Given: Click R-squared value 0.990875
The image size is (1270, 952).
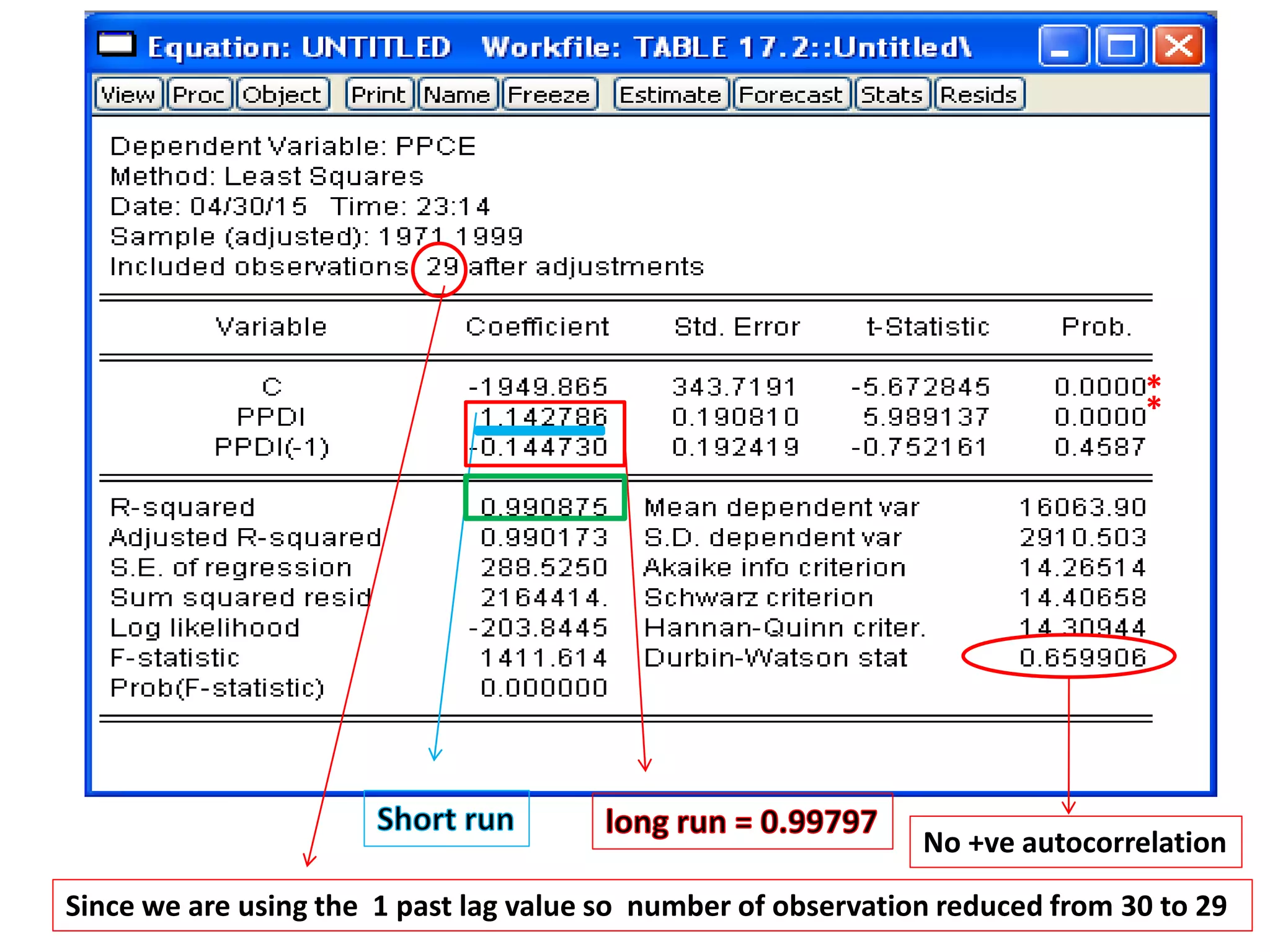Looking at the screenshot, I should click(544, 508).
